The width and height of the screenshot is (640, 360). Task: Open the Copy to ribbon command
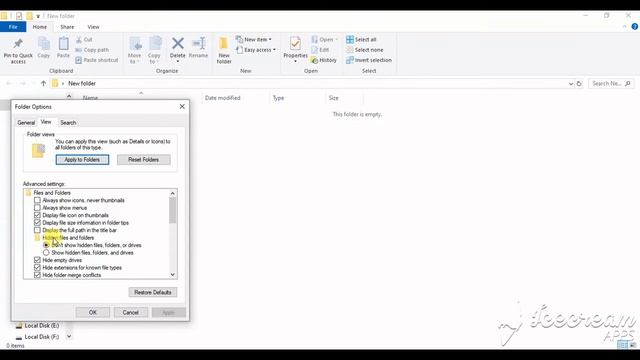(154, 50)
